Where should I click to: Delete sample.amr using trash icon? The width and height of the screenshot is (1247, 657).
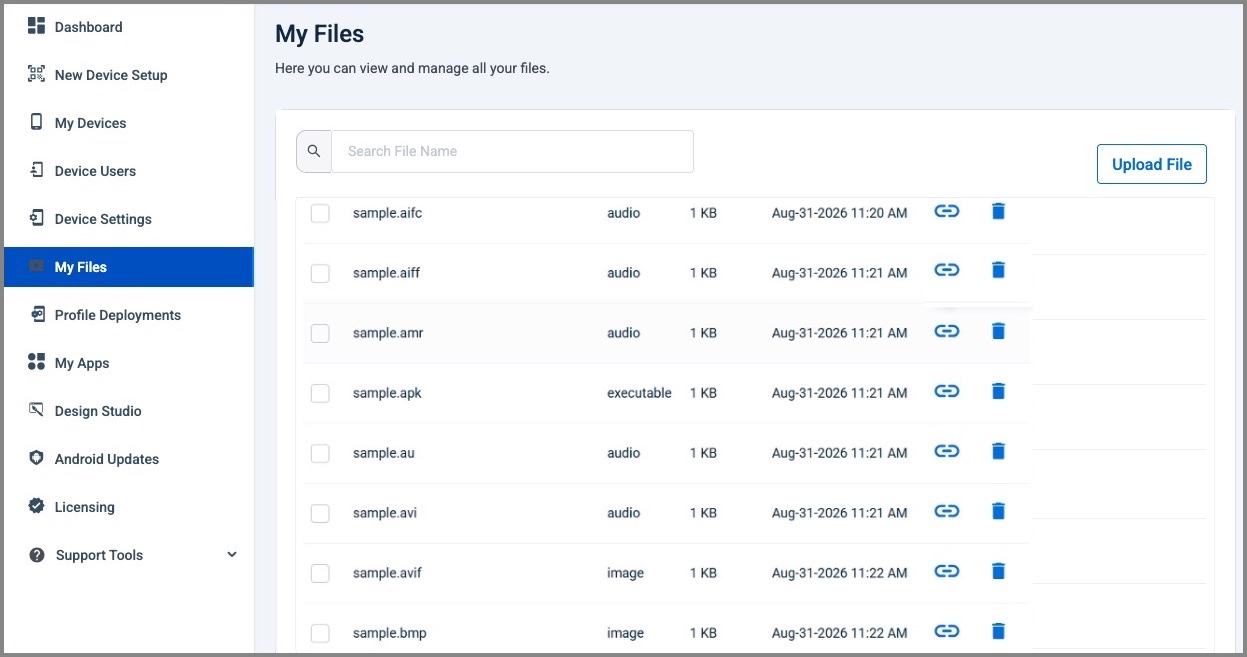[x=997, y=331]
